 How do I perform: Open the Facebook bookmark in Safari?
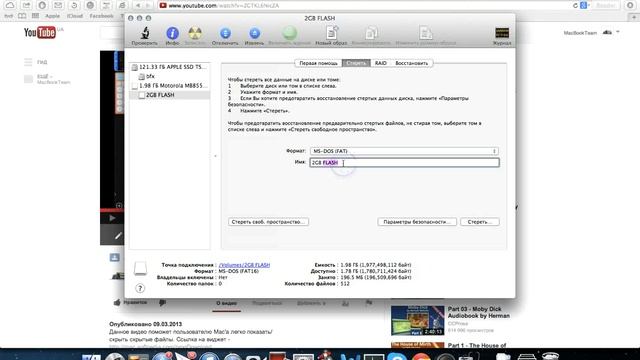pyautogui.click(x=102, y=16)
